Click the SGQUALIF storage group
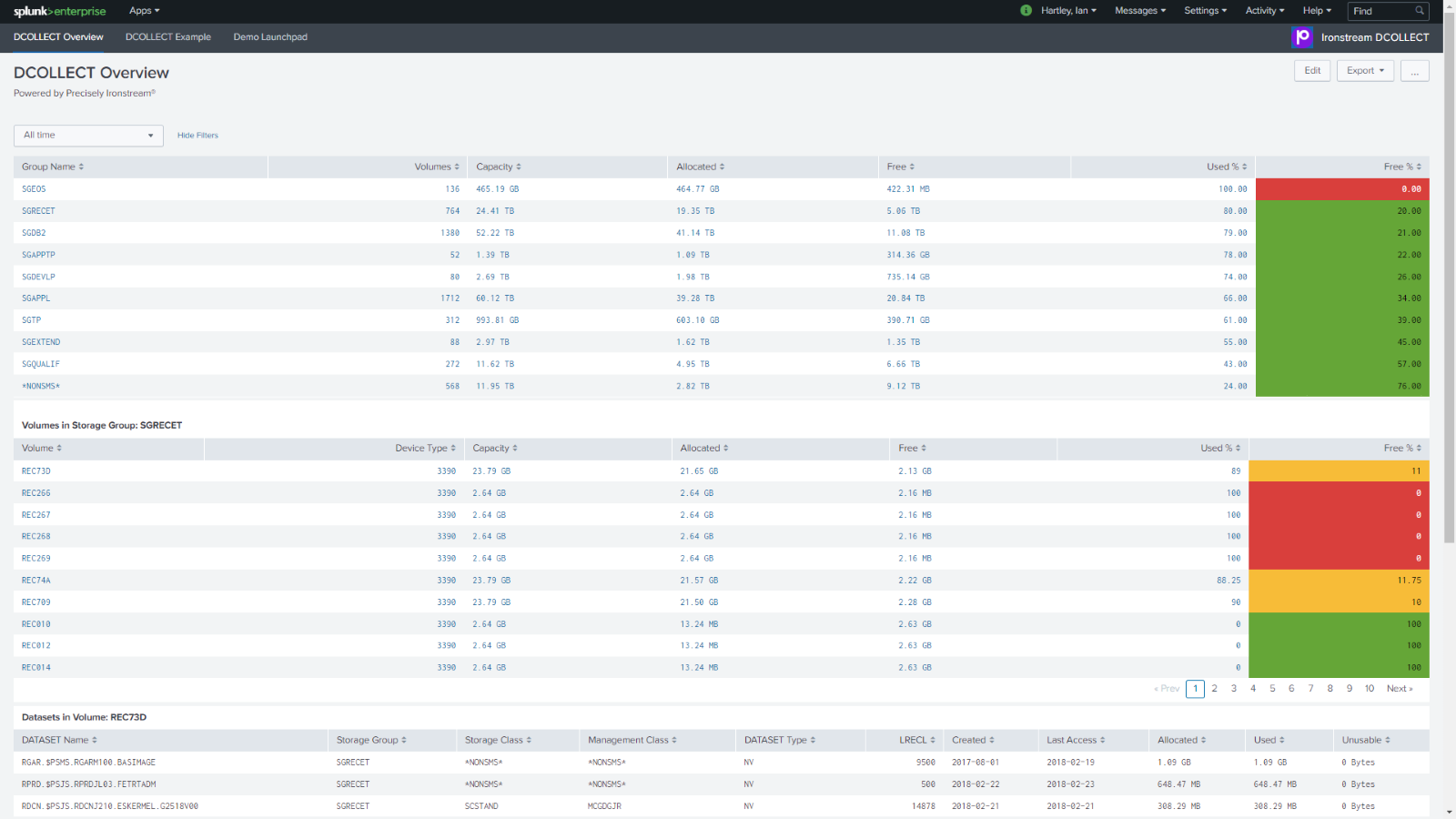The height and width of the screenshot is (819, 1456). [x=41, y=364]
